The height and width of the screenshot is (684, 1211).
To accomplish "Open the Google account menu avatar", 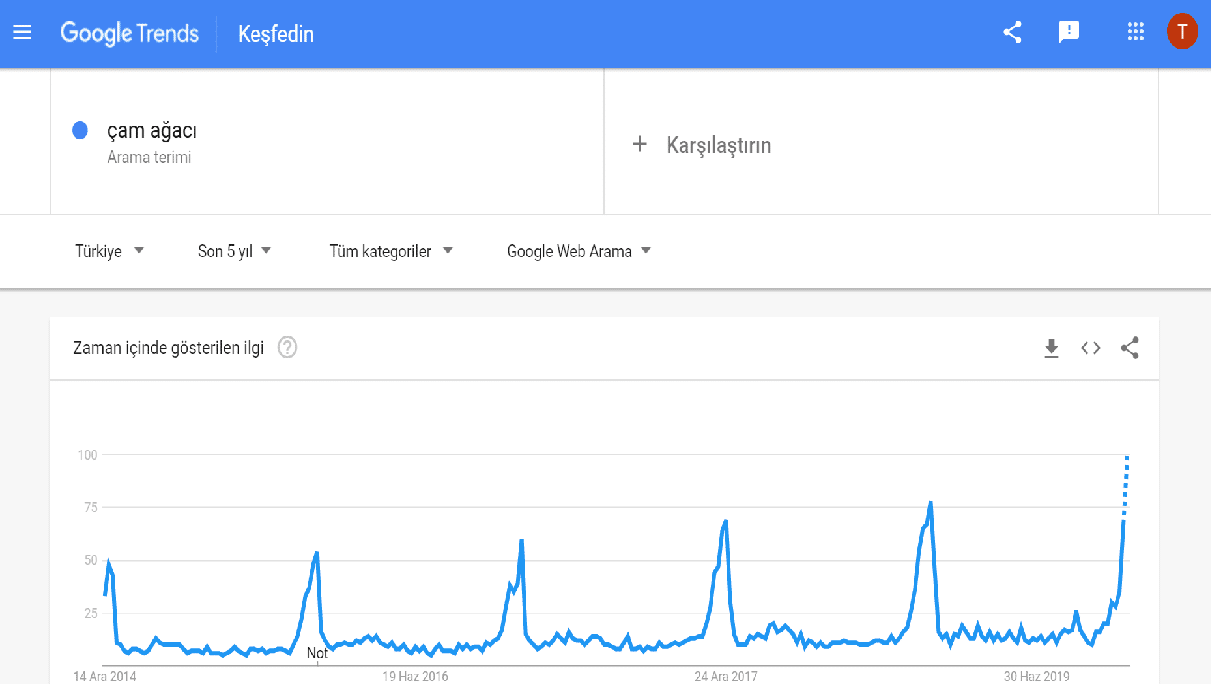I will coord(1182,31).
